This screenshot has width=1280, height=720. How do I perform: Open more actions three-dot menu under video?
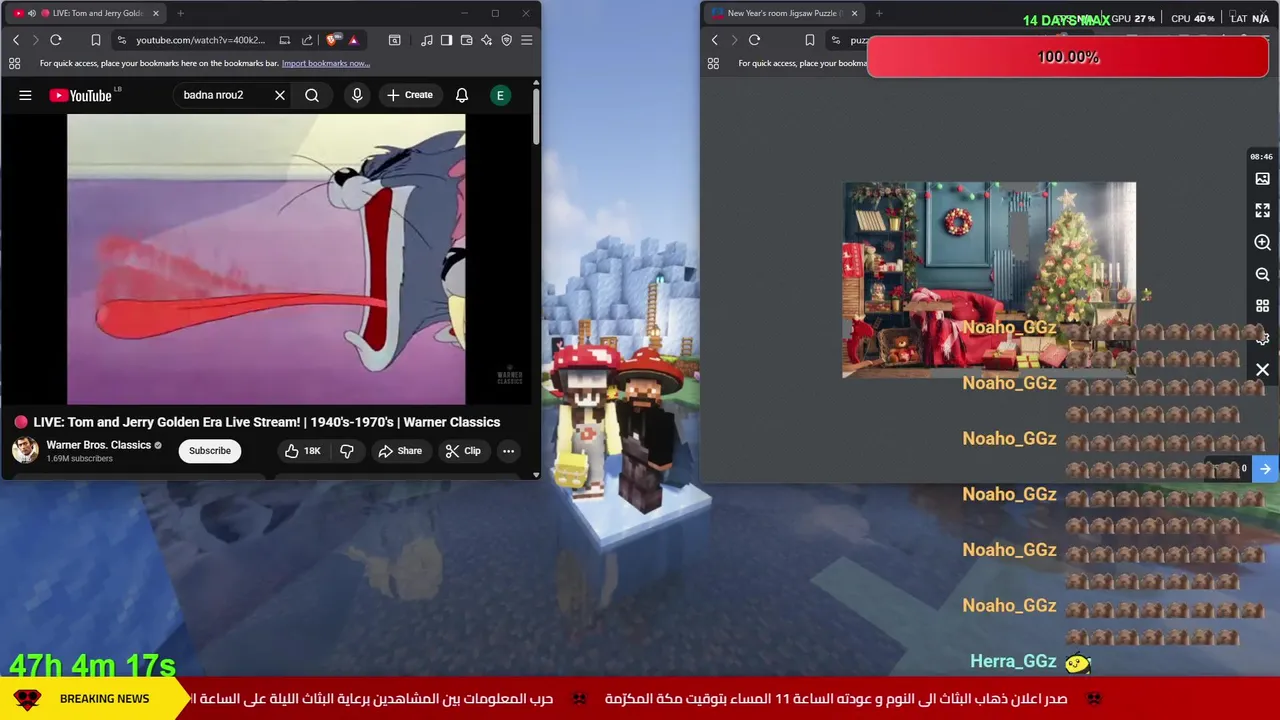pyautogui.click(x=508, y=451)
